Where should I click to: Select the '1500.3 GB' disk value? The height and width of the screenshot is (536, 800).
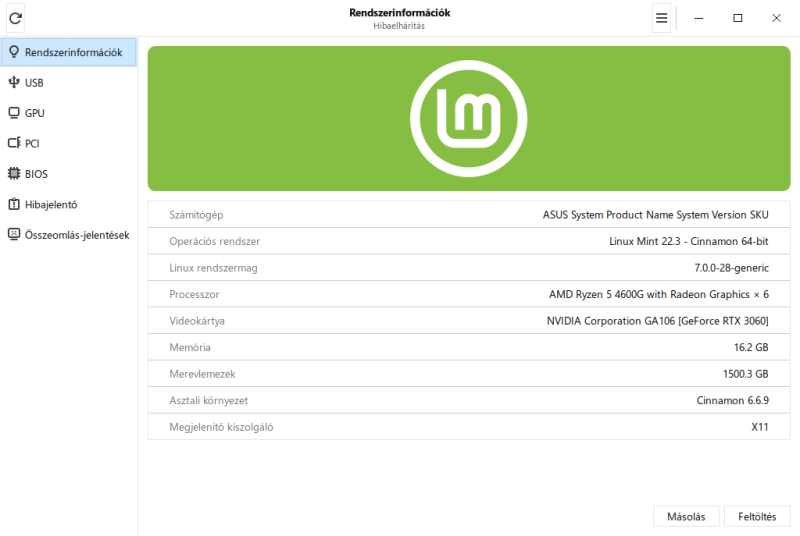pyautogui.click(x=745, y=374)
